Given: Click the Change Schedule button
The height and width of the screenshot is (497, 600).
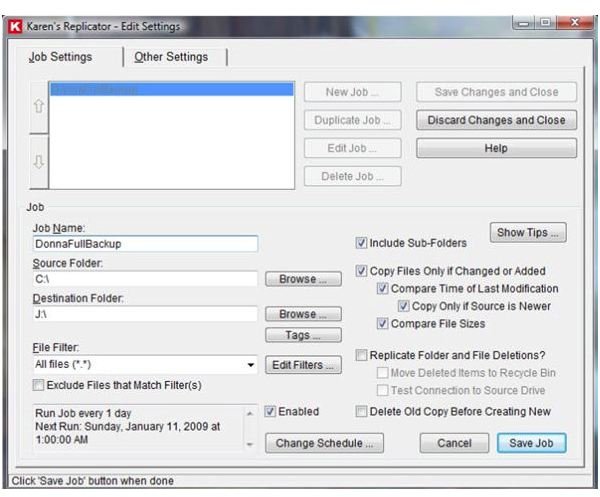Looking at the screenshot, I should click(324, 443).
